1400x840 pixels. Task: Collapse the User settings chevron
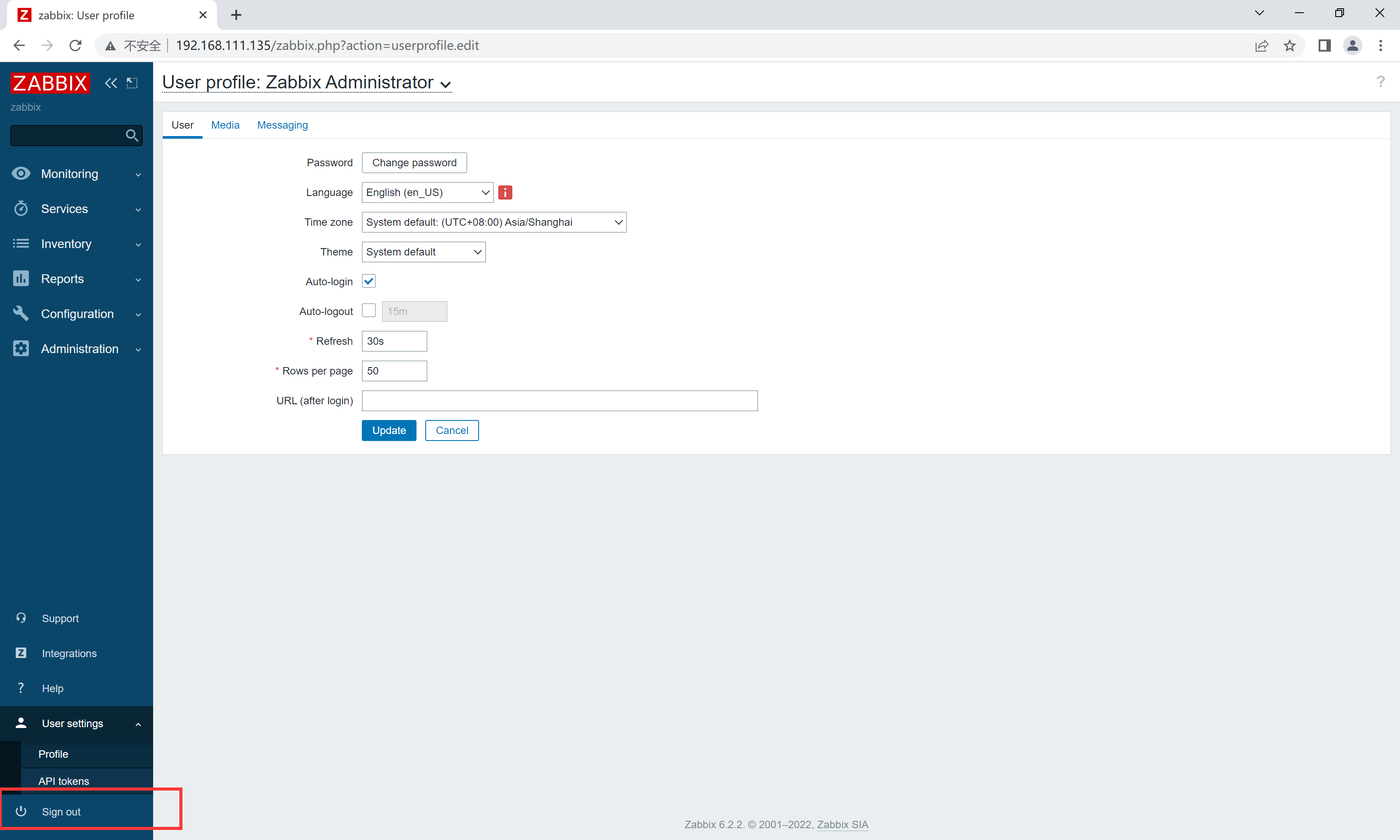138,724
